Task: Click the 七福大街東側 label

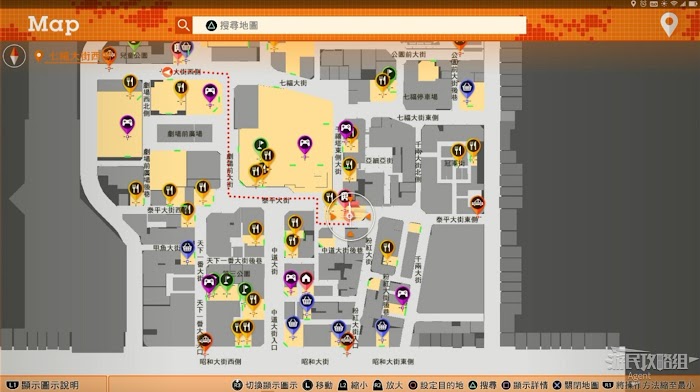Action: click(x=417, y=117)
